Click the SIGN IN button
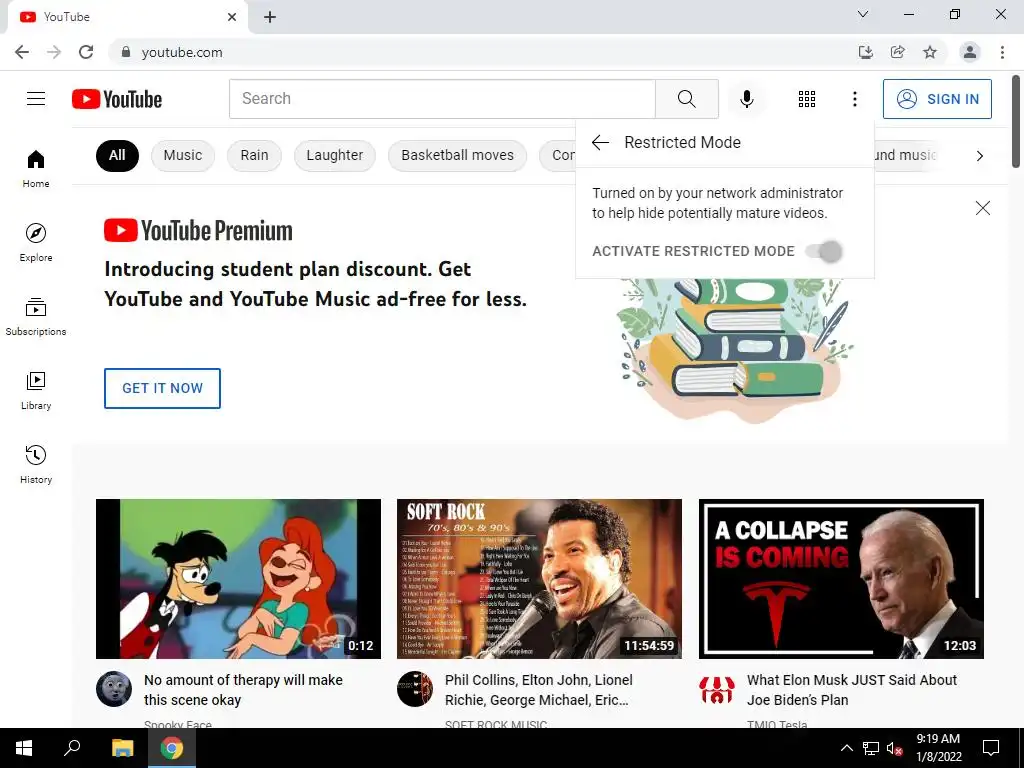The height and width of the screenshot is (768, 1024). coord(937,99)
